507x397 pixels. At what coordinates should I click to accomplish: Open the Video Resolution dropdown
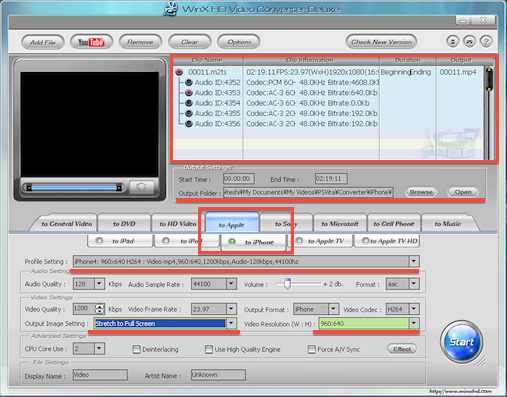pyautogui.click(x=414, y=323)
